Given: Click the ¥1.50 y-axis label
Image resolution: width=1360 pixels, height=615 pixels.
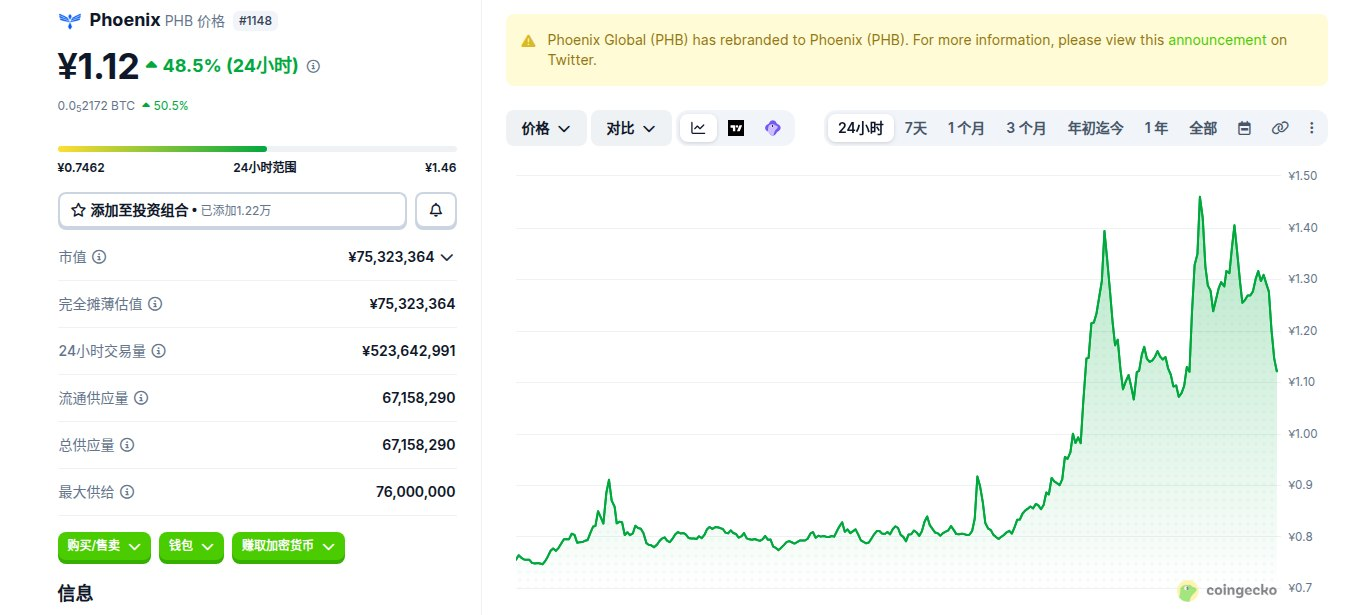Looking at the screenshot, I should point(1304,176).
